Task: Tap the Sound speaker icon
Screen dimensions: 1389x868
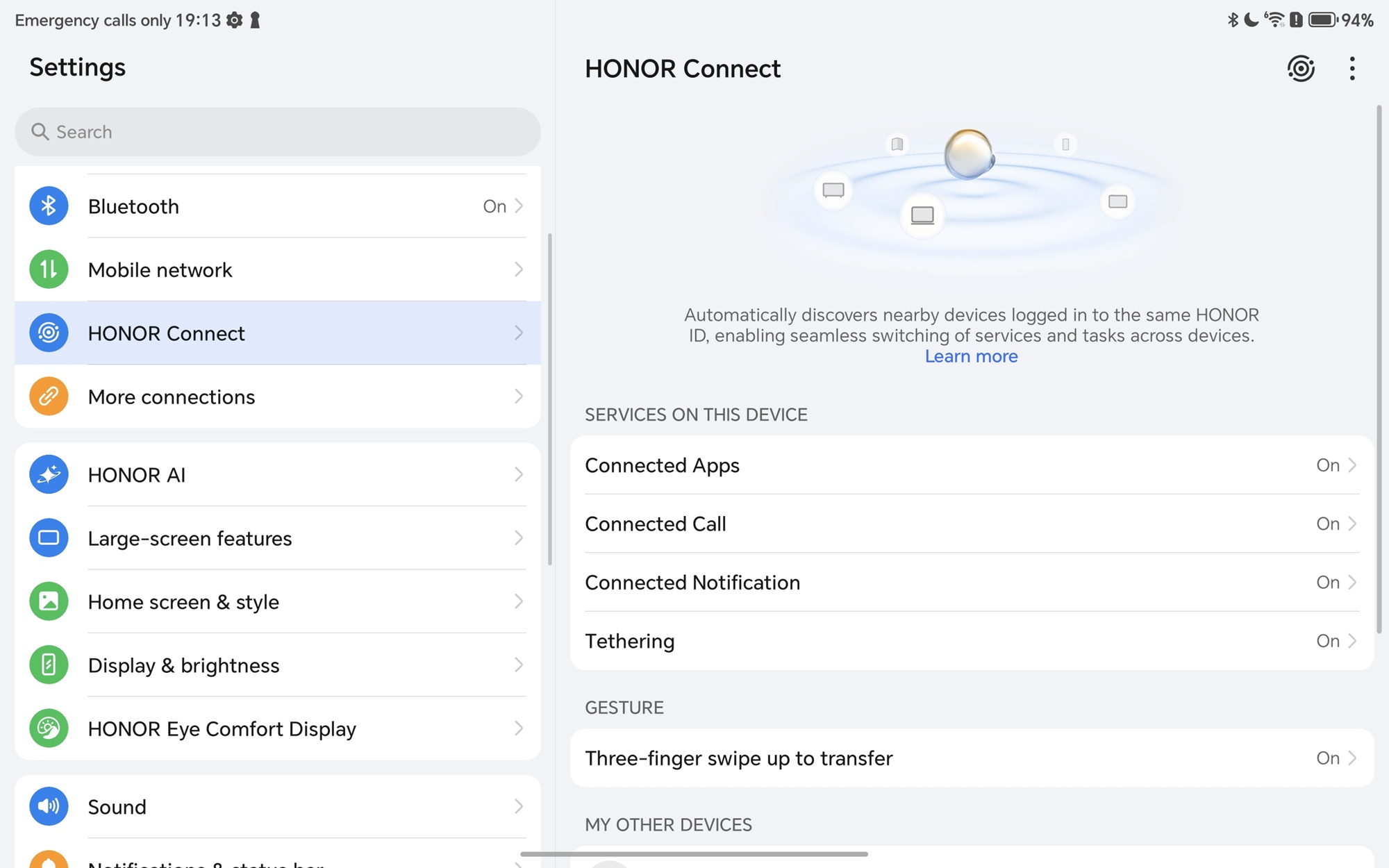Action: click(49, 806)
